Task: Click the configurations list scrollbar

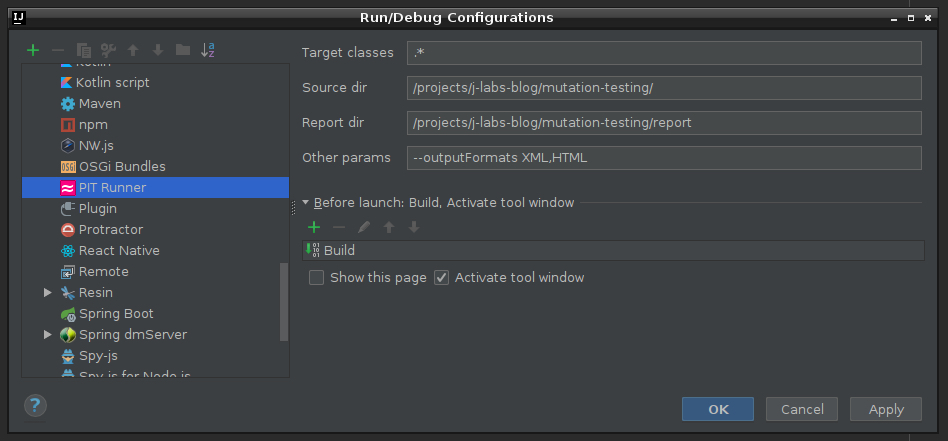Action: [284, 302]
